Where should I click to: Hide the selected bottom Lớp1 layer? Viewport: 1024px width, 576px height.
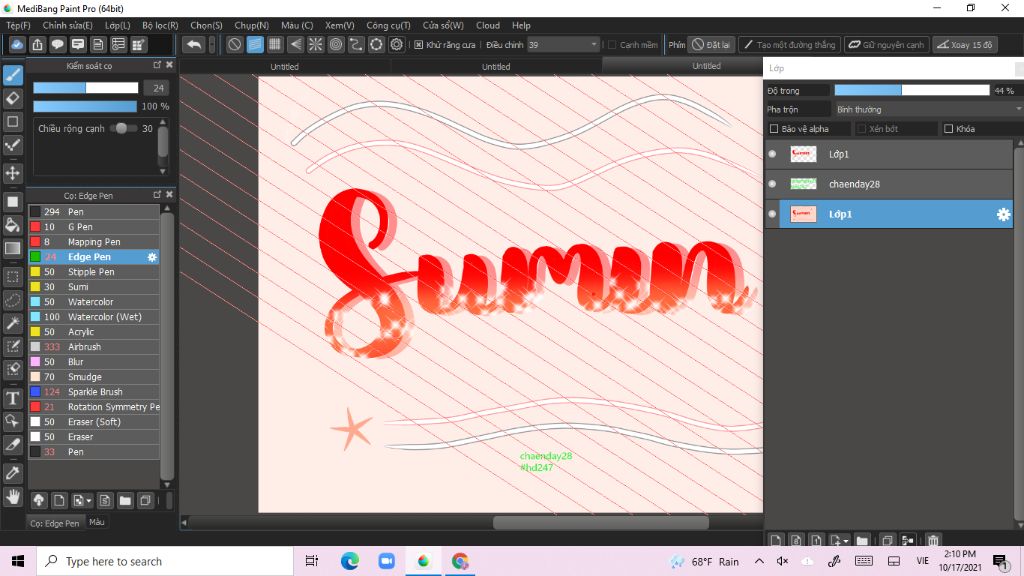772,214
